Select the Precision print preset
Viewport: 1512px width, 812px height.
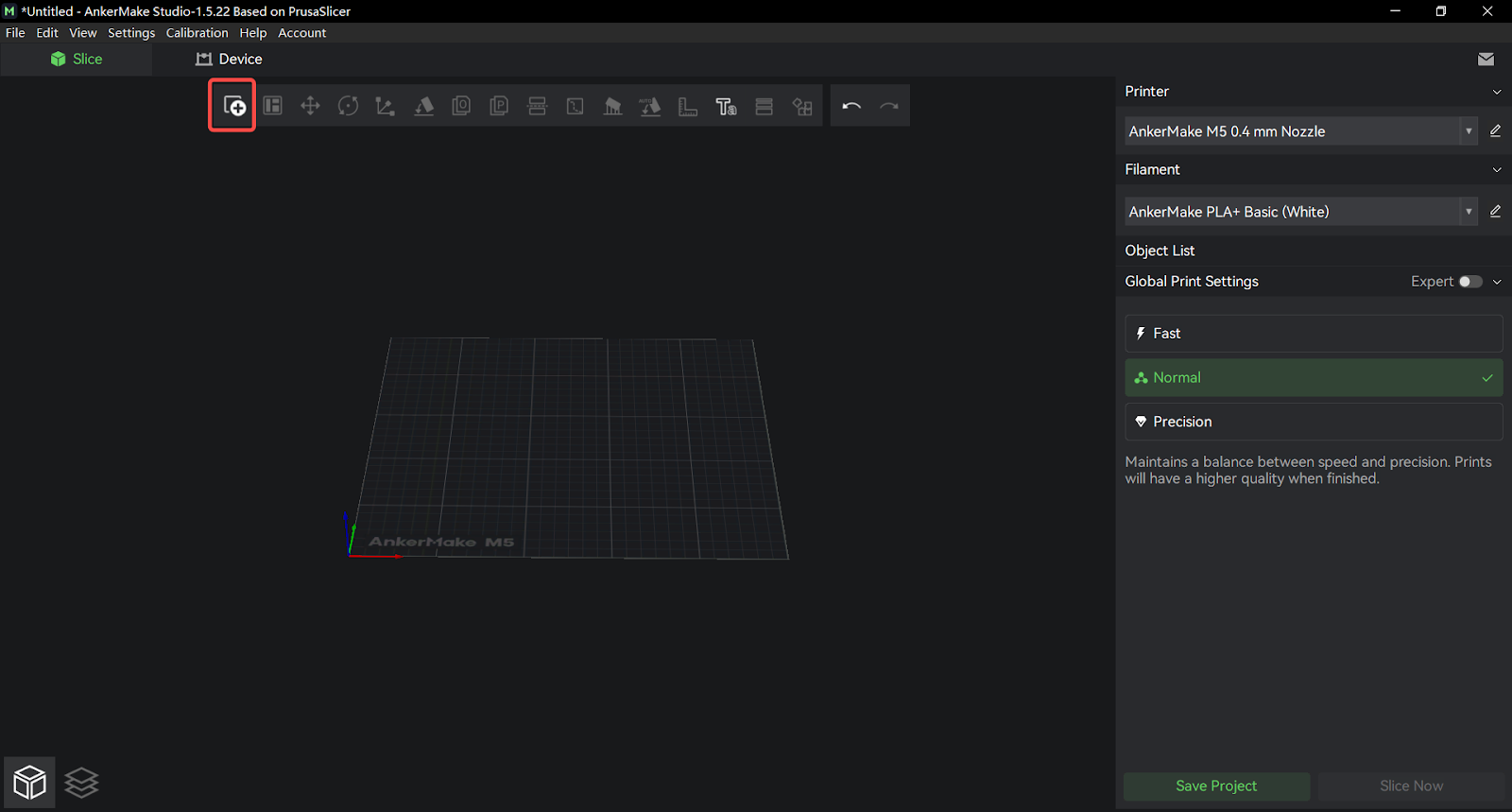tap(1314, 422)
